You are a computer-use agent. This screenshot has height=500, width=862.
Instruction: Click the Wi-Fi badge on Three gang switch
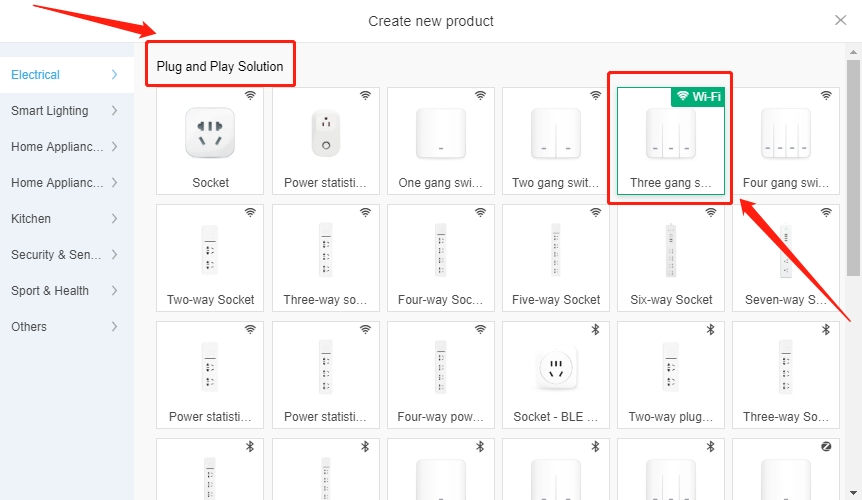click(698, 97)
